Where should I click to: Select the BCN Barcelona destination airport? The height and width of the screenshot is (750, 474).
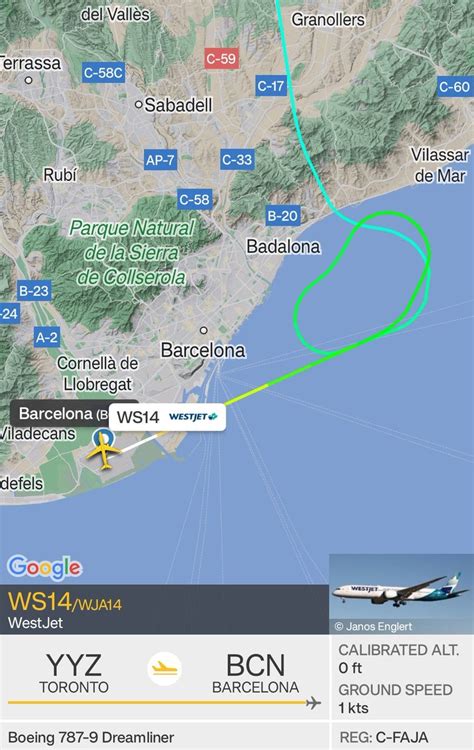pyautogui.click(x=255, y=673)
